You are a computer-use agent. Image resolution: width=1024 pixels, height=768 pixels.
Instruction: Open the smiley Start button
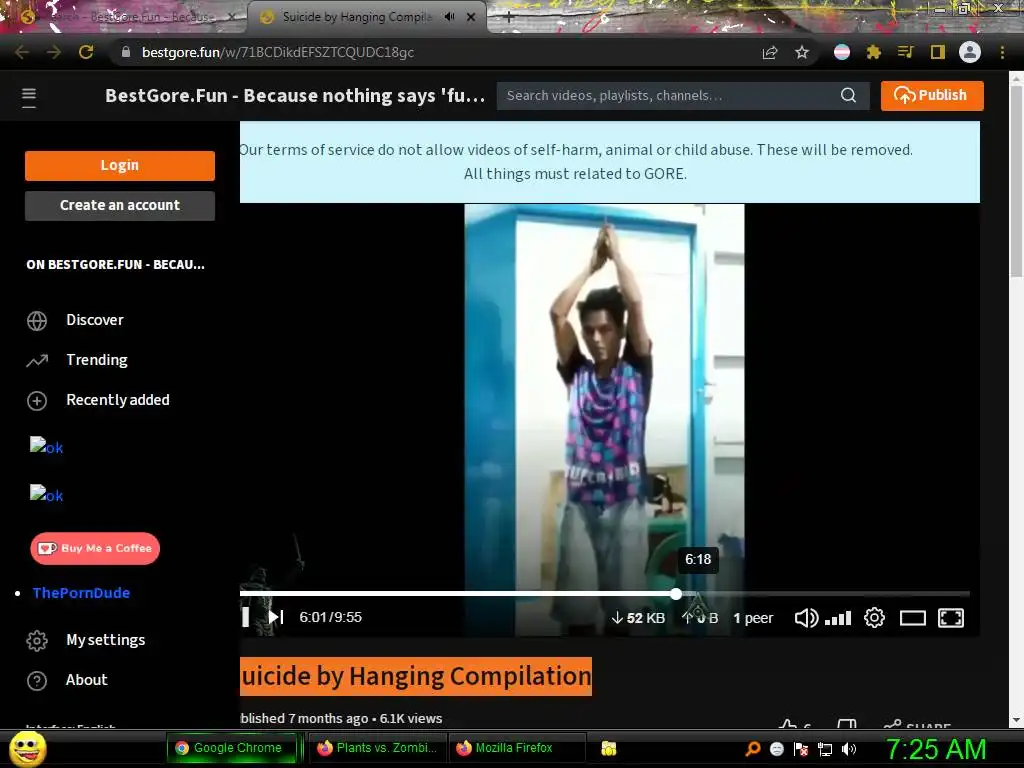[27, 748]
